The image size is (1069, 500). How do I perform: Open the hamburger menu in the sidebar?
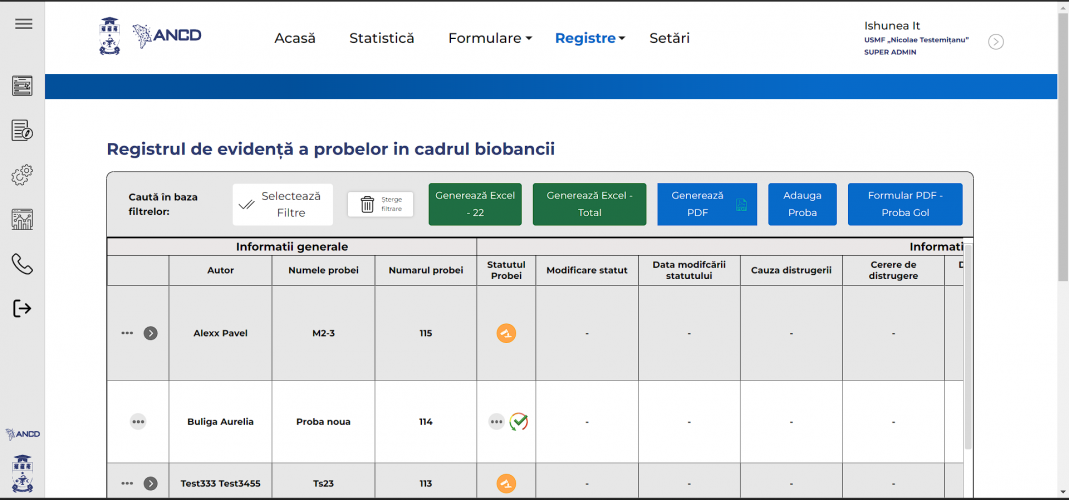pos(24,24)
